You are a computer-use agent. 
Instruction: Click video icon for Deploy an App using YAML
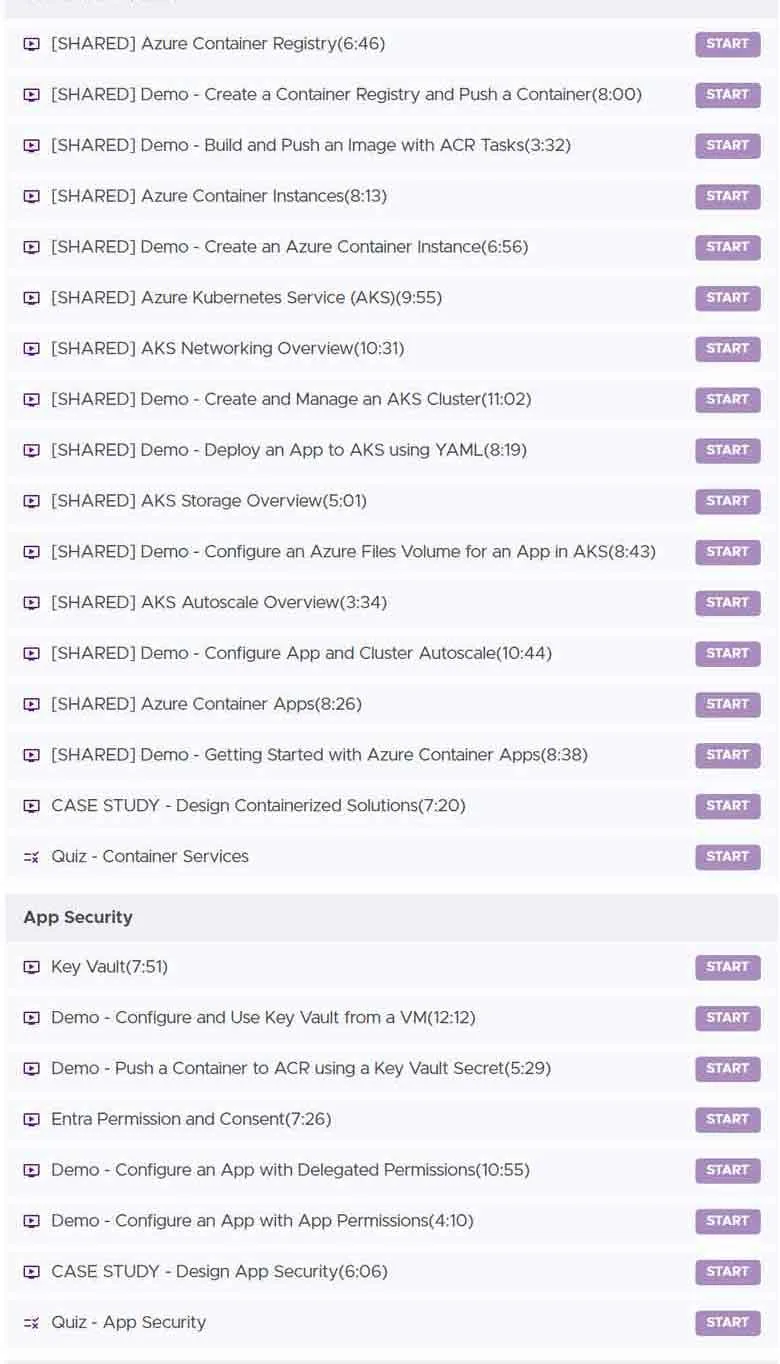coord(32,451)
